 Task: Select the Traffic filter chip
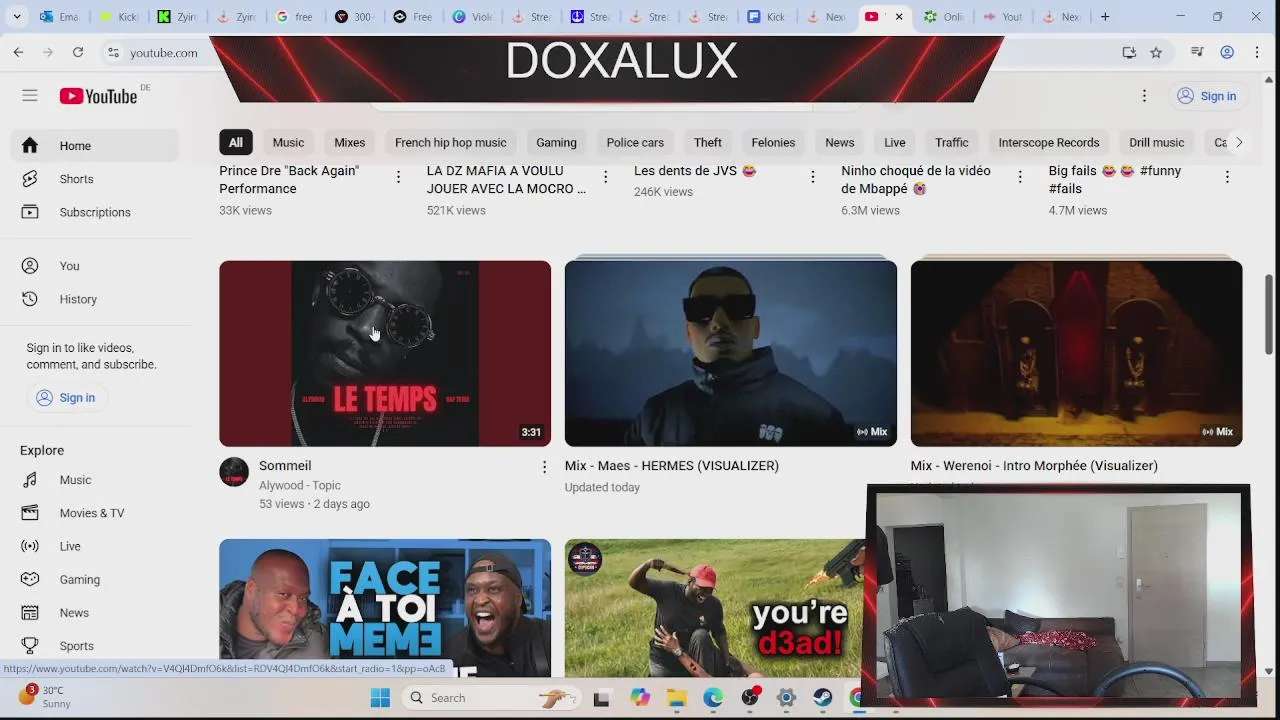click(x=951, y=142)
